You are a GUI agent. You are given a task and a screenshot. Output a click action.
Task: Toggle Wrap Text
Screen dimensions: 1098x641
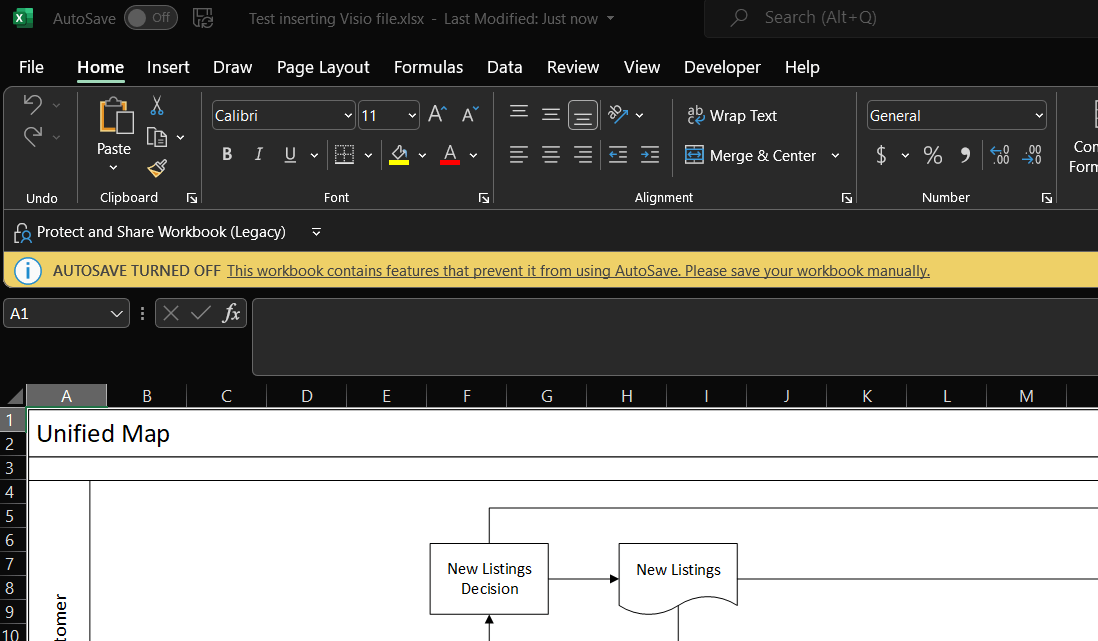(732, 116)
